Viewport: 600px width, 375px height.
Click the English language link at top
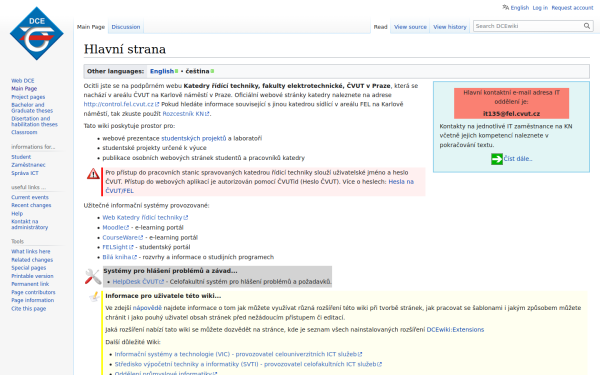(520, 8)
